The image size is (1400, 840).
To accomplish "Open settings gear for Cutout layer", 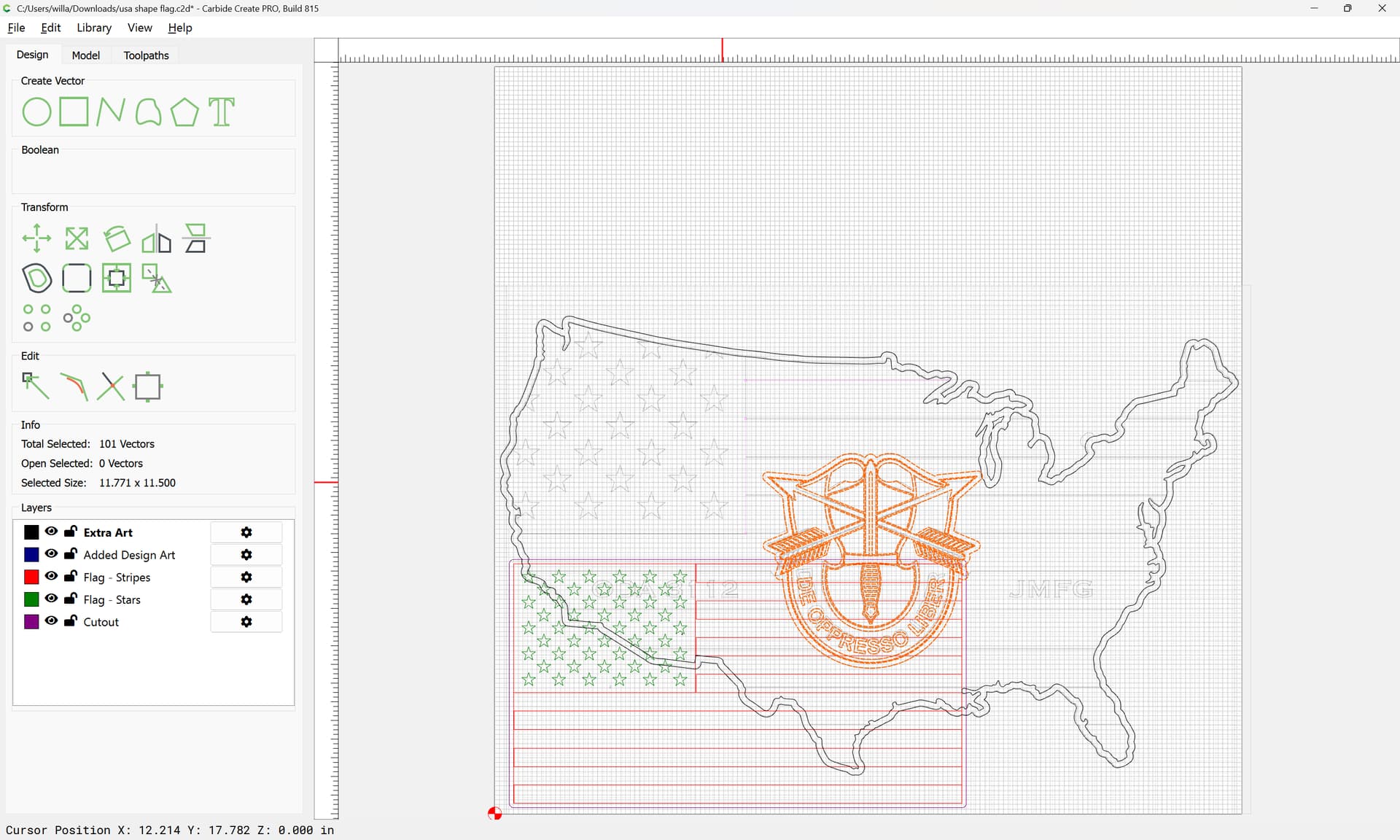I will (246, 622).
